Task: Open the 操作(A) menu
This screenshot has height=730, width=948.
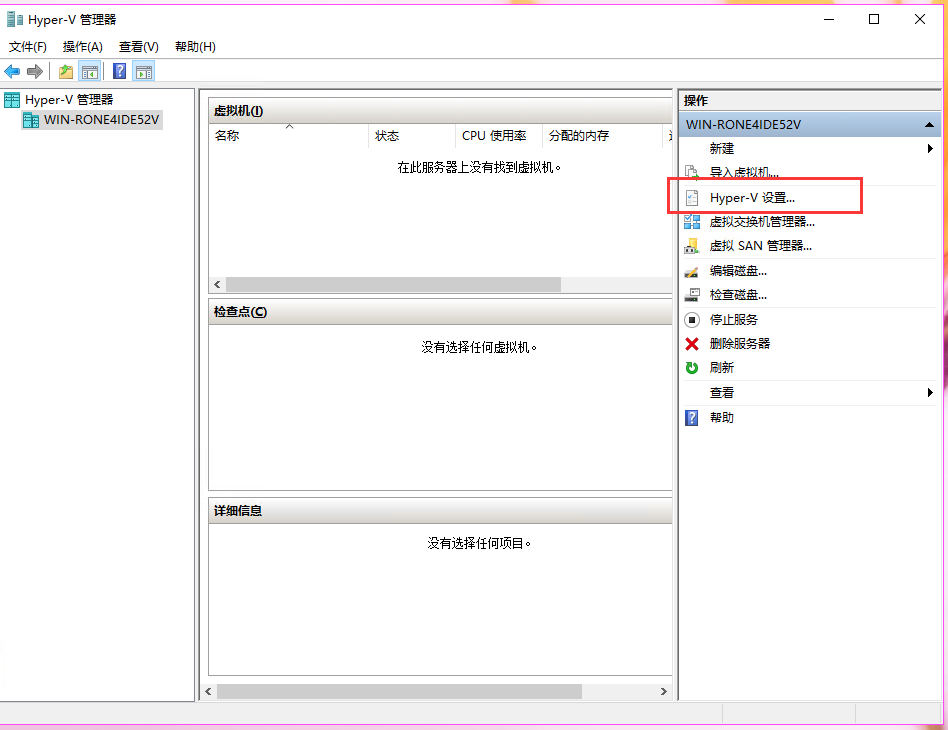Action: click(x=82, y=47)
